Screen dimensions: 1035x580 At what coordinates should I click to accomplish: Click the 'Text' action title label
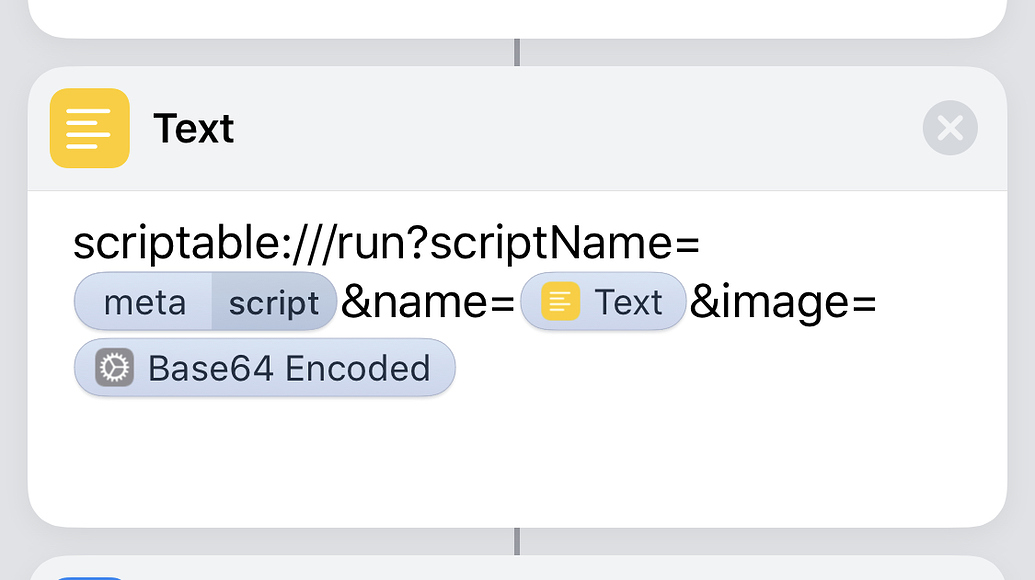click(x=194, y=129)
